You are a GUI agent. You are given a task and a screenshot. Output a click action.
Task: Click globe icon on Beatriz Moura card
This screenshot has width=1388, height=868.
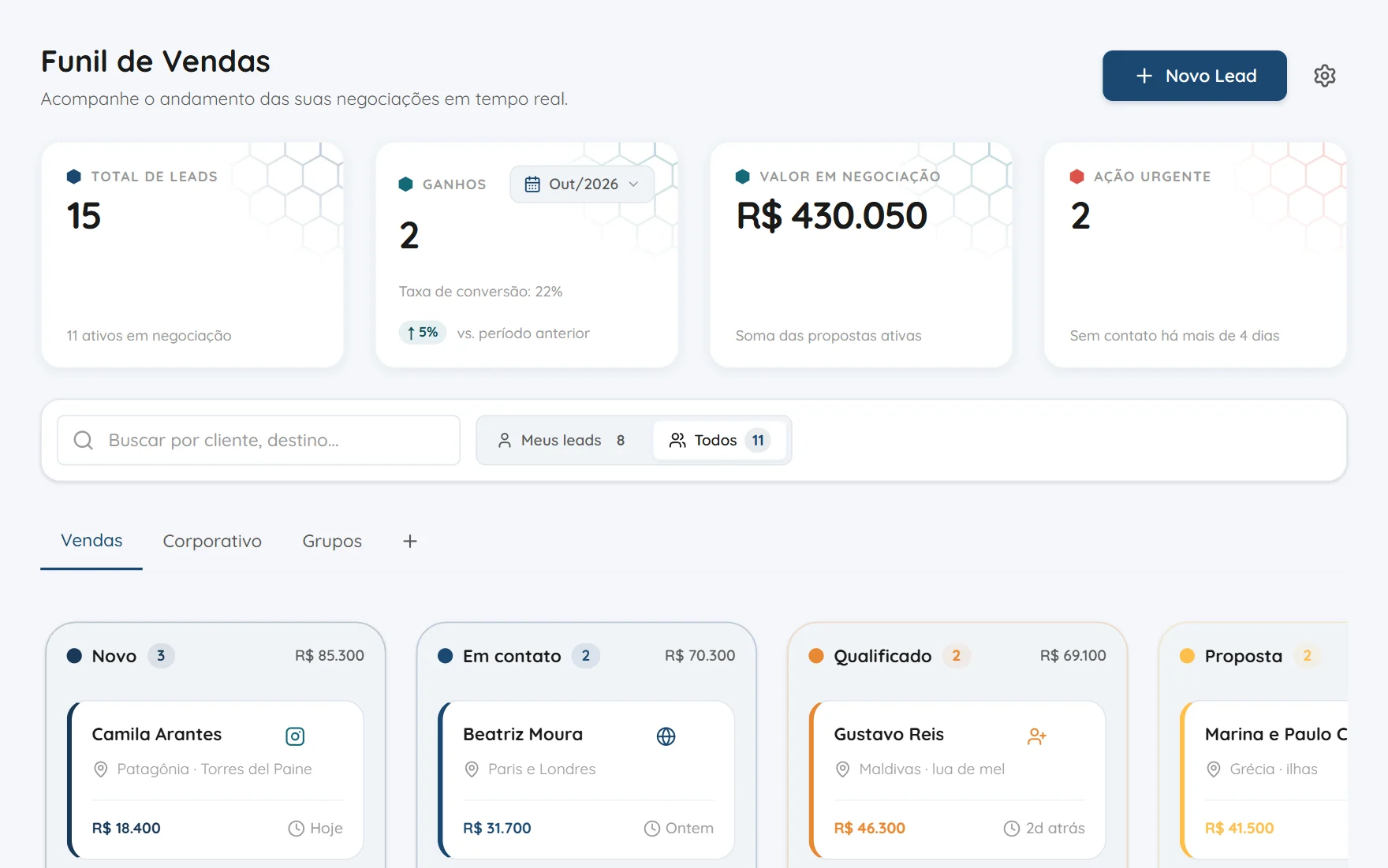click(666, 736)
